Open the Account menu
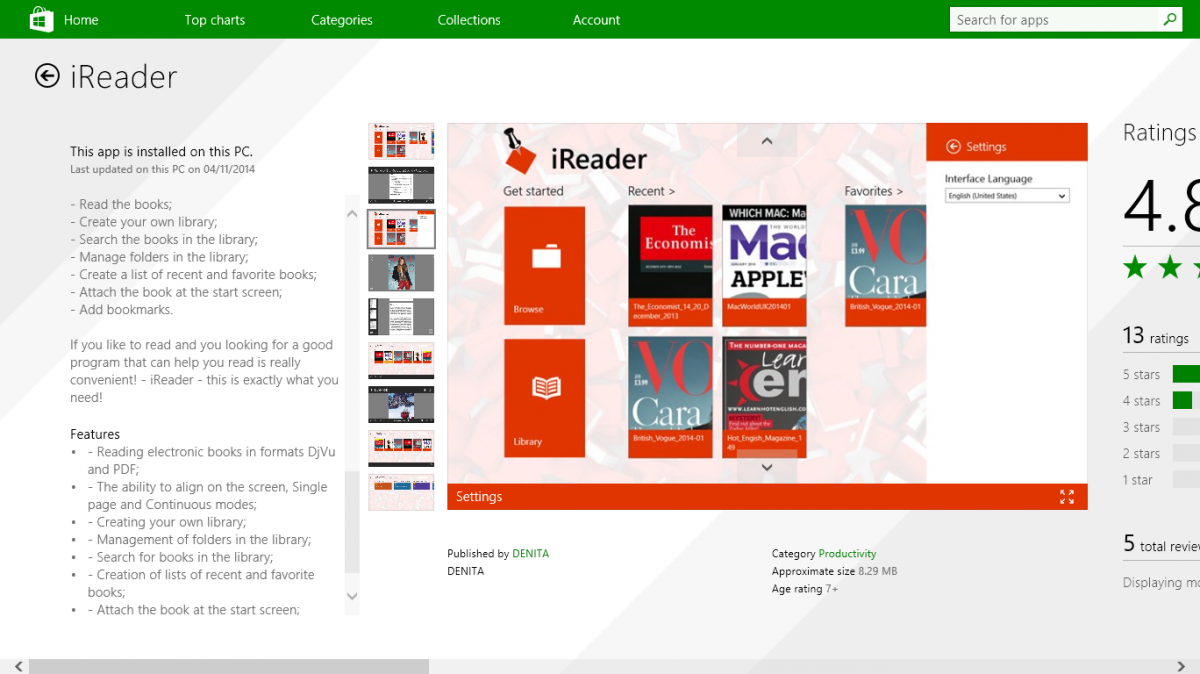The height and width of the screenshot is (674, 1200). point(597,19)
